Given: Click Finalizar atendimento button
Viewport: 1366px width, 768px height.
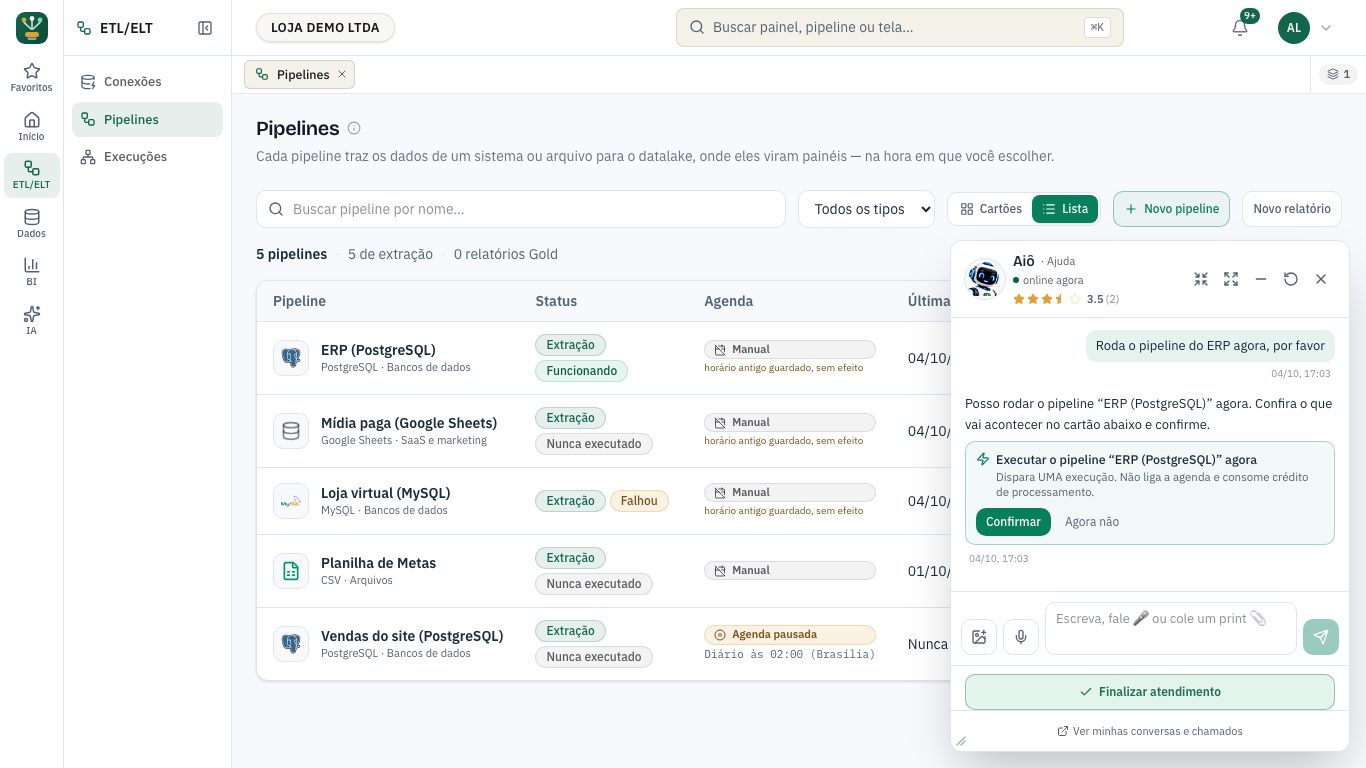Looking at the screenshot, I should click(1150, 692).
